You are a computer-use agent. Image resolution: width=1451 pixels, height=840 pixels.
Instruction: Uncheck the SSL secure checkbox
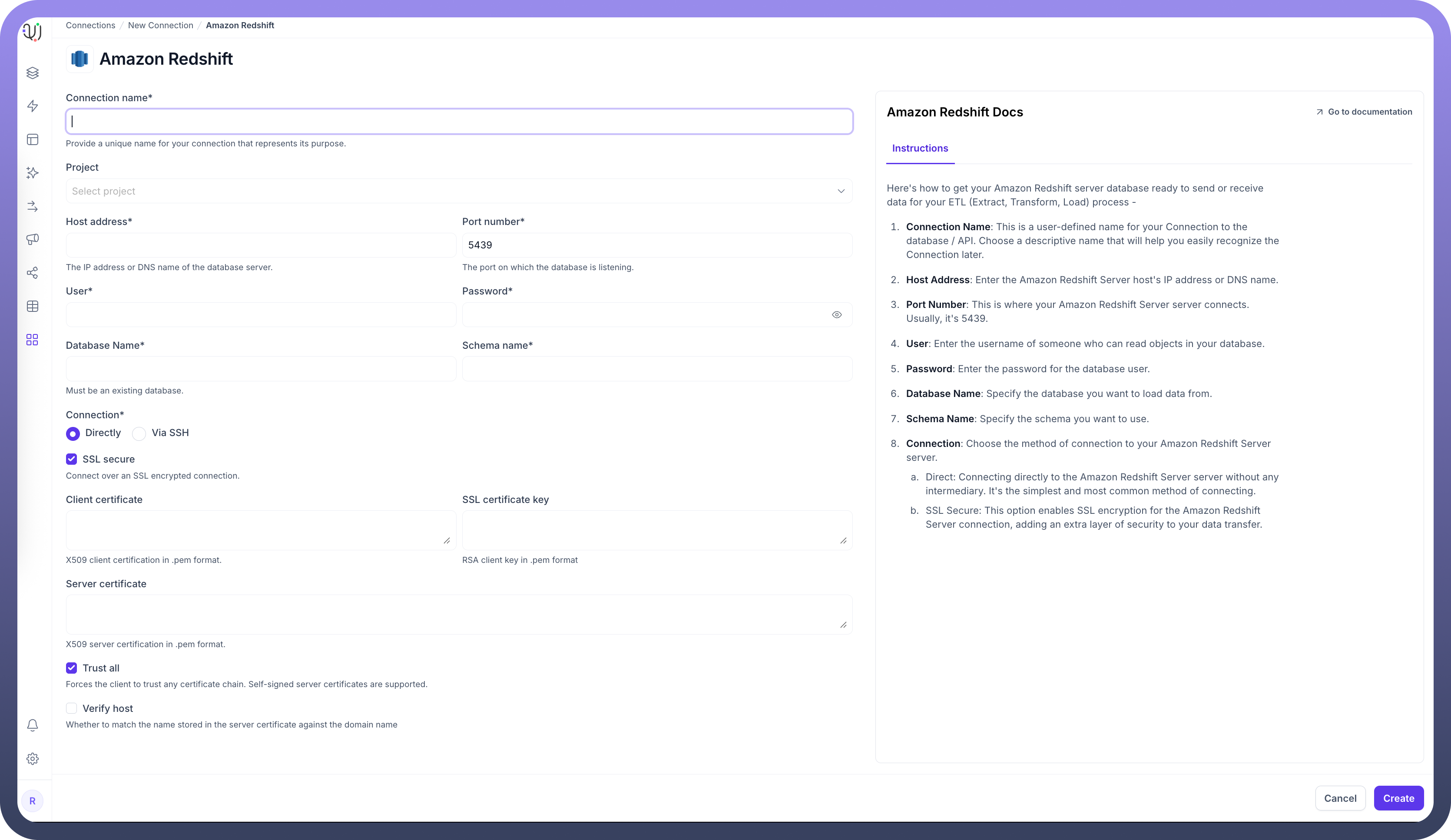click(x=71, y=459)
